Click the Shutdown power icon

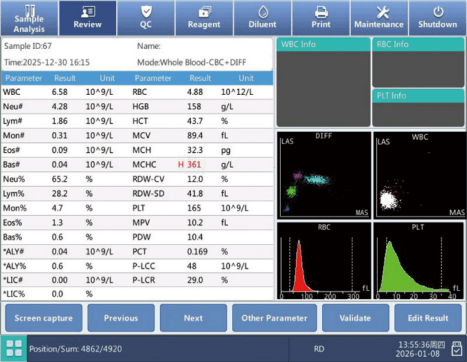[438, 12]
